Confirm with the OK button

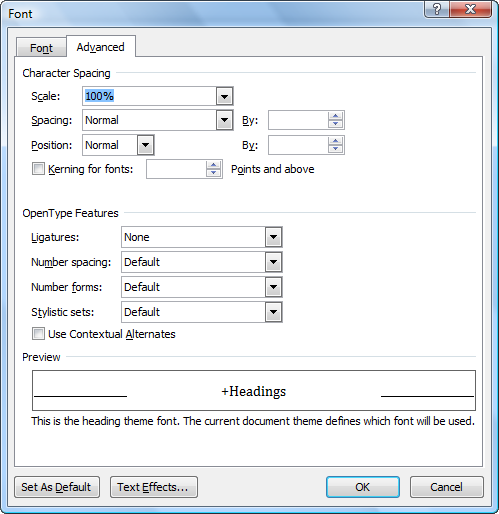coord(363,487)
